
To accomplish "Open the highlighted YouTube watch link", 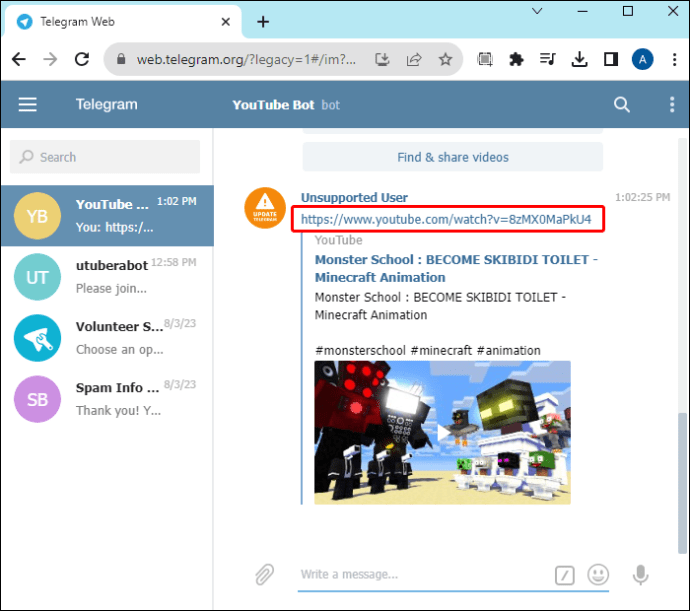I will (x=447, y=219).
